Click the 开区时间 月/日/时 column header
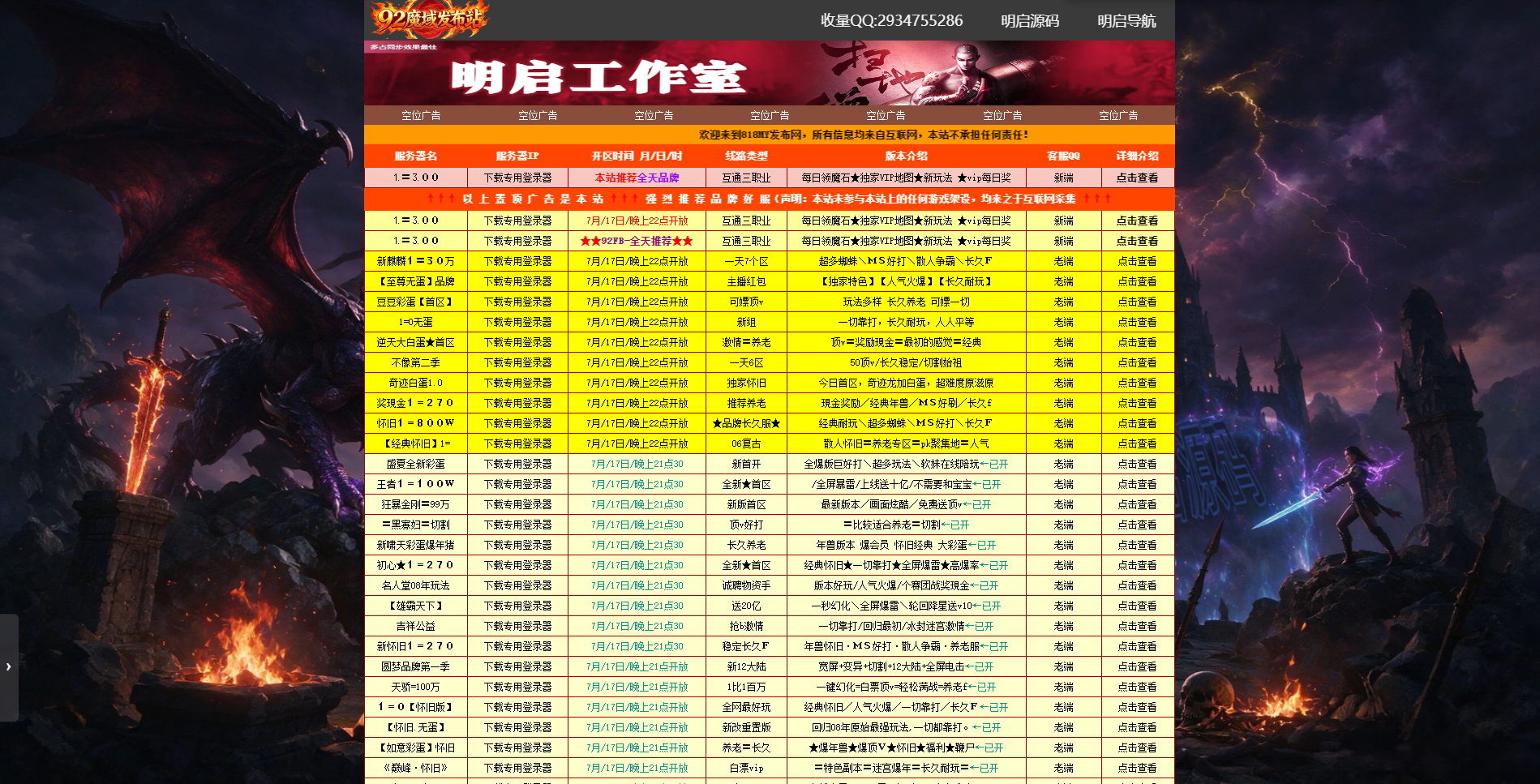Image resolution: width=1540 pixels, height=784 pixels. (x=637, y=156)
